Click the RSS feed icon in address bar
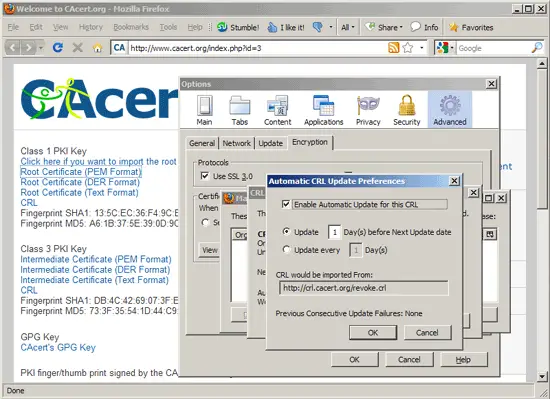 [394, 47]
